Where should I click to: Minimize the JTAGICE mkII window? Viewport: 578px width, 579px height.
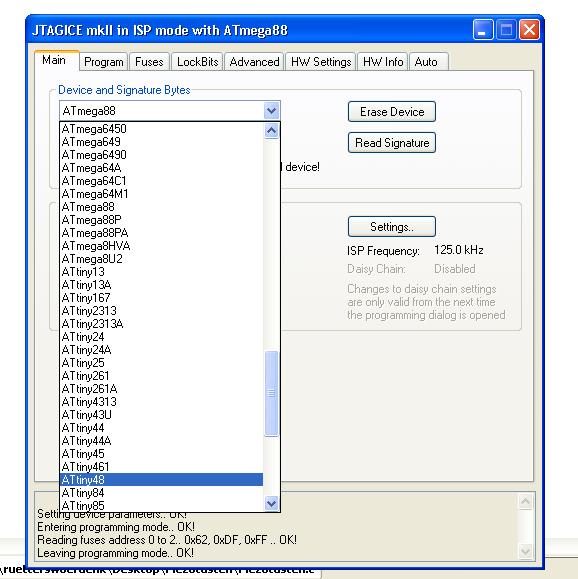483,30
